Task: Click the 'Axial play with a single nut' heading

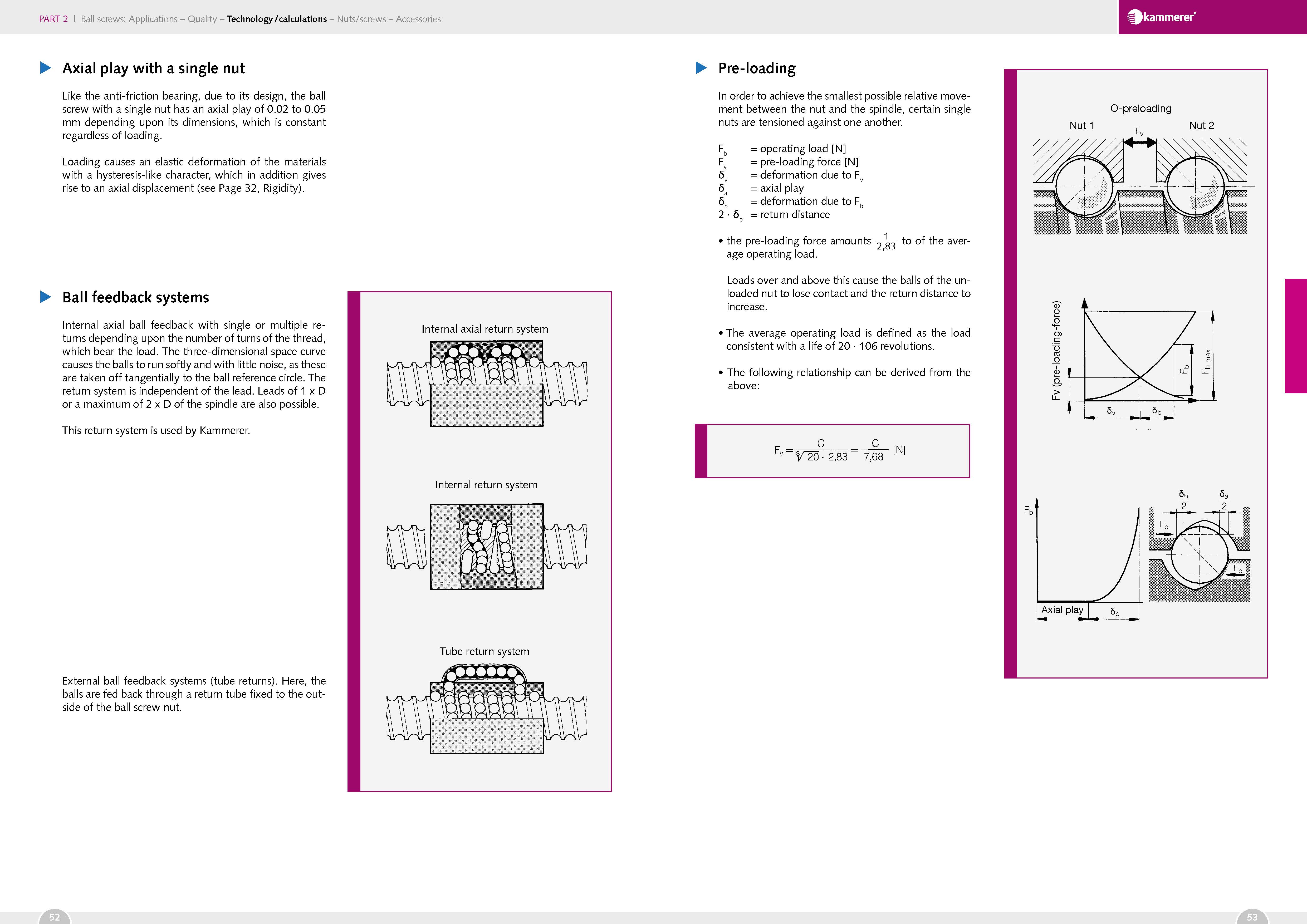Action: tap(154, 68)
